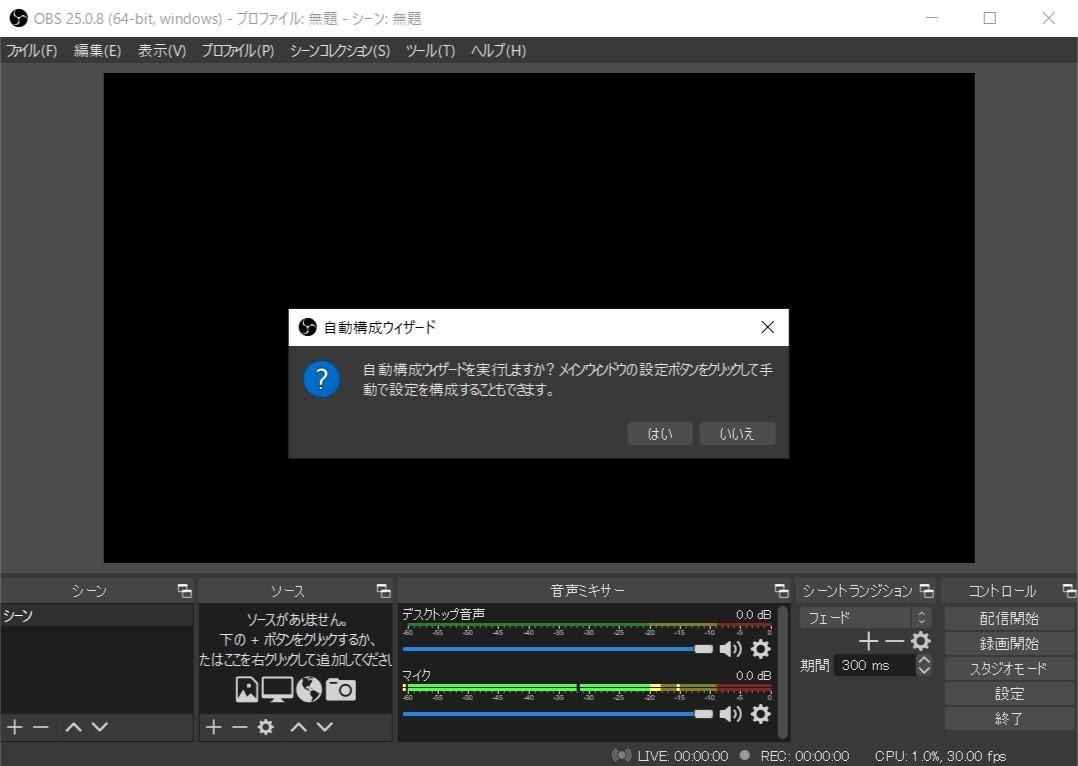This screenshot has width=1078, height=766.
Task: Move the scene down with the down arrow
Action: [100, 727]
